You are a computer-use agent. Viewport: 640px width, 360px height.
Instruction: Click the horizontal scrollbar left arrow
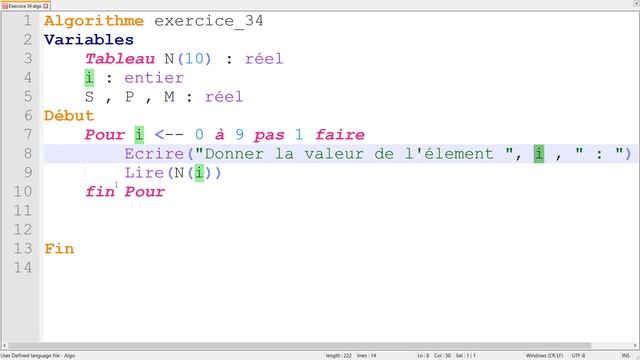click(4, 345)
